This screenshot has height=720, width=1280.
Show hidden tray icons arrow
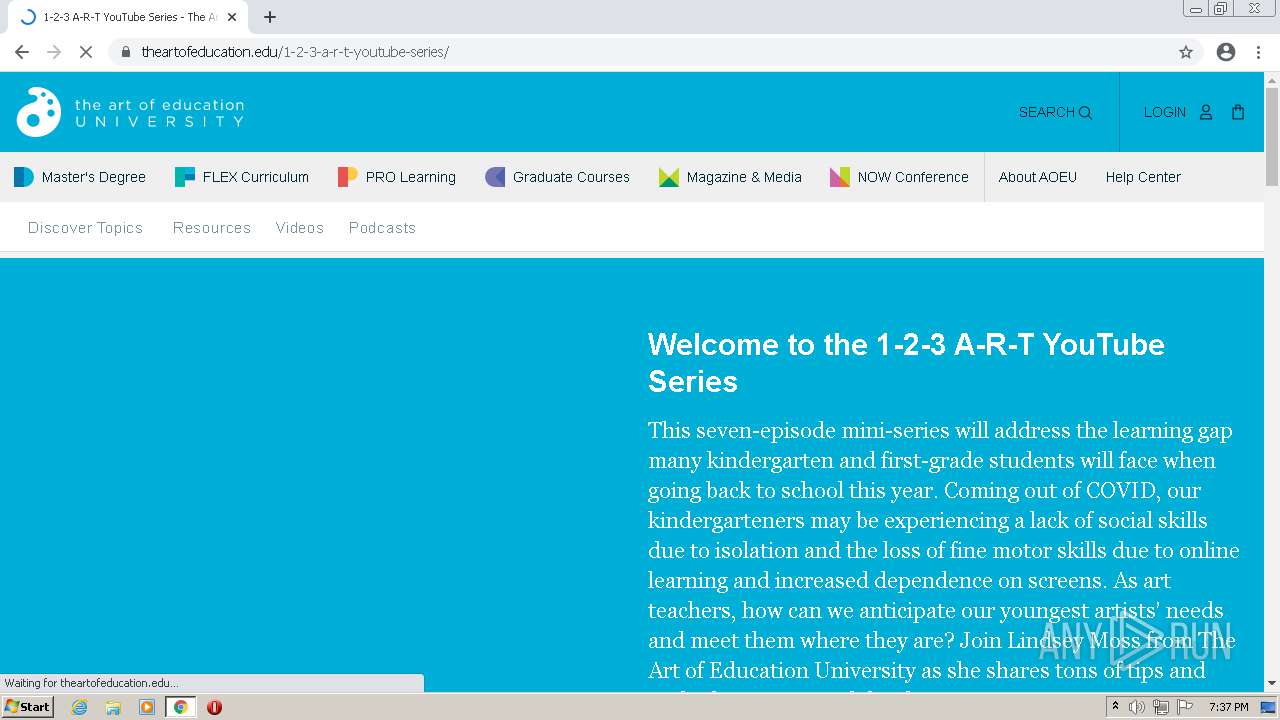point(1115,707)
